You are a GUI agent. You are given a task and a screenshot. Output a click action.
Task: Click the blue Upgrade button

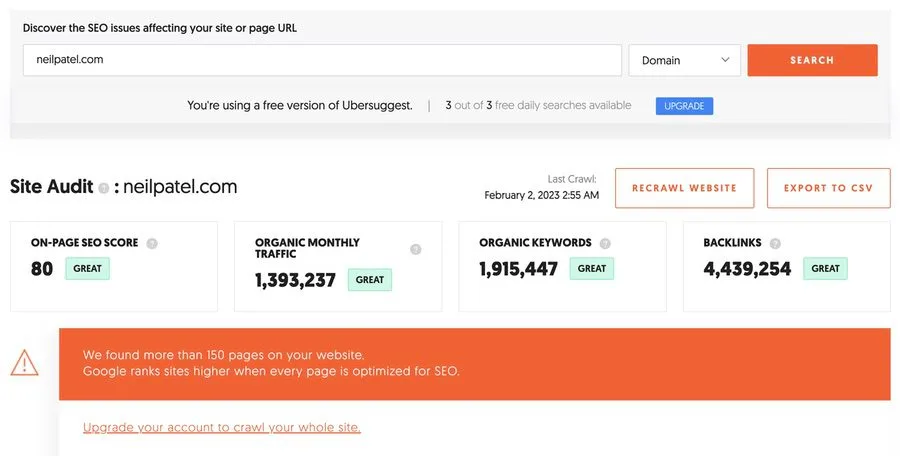[684, 106]
